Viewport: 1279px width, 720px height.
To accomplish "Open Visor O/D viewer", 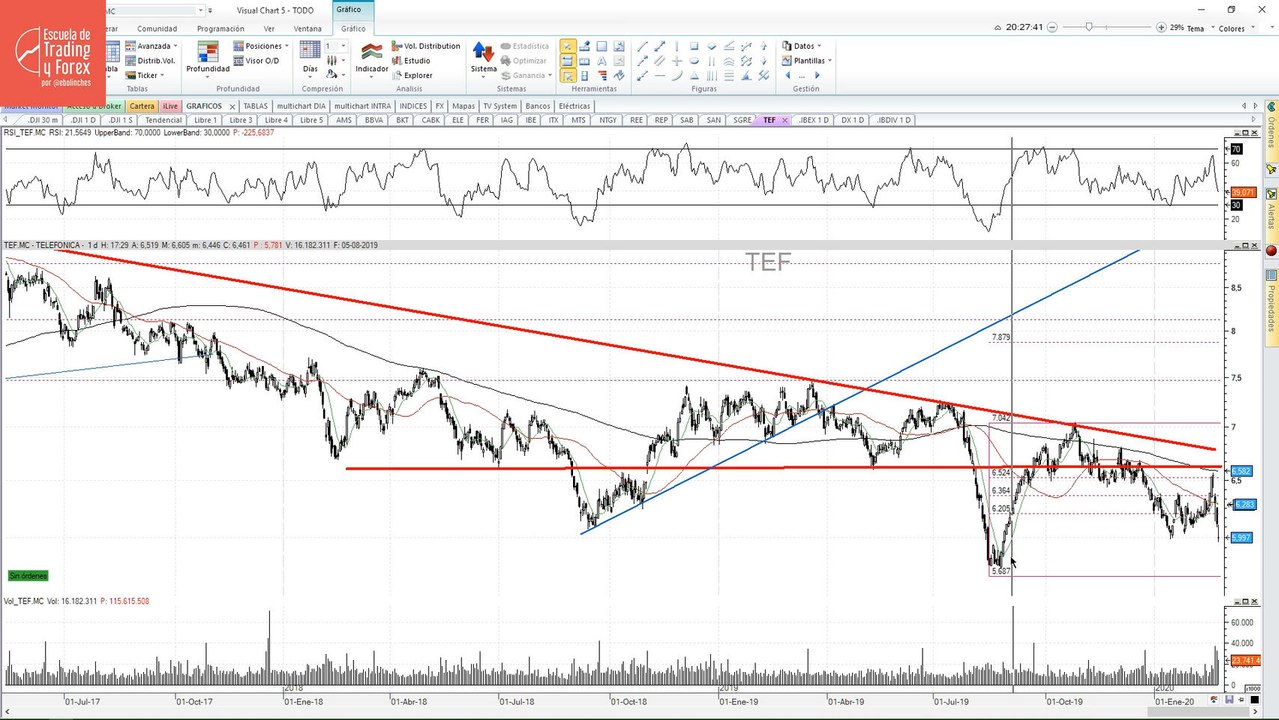I will 256,61.
